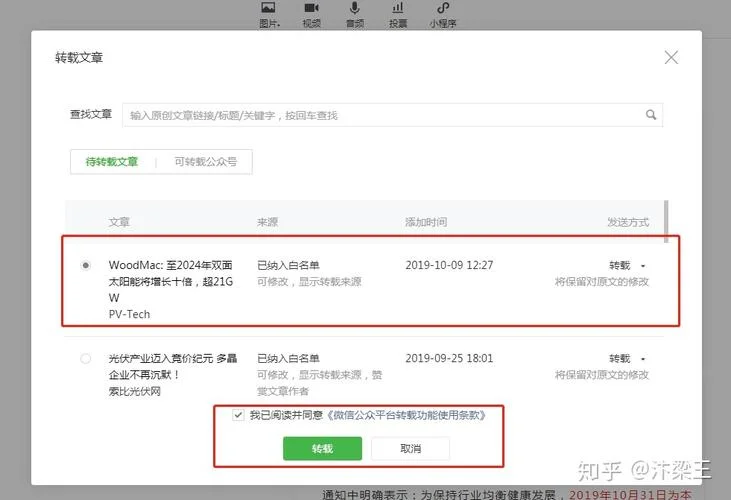Click the video (视频) icon in background toolbar
The image size is (731, 500).
311,7
